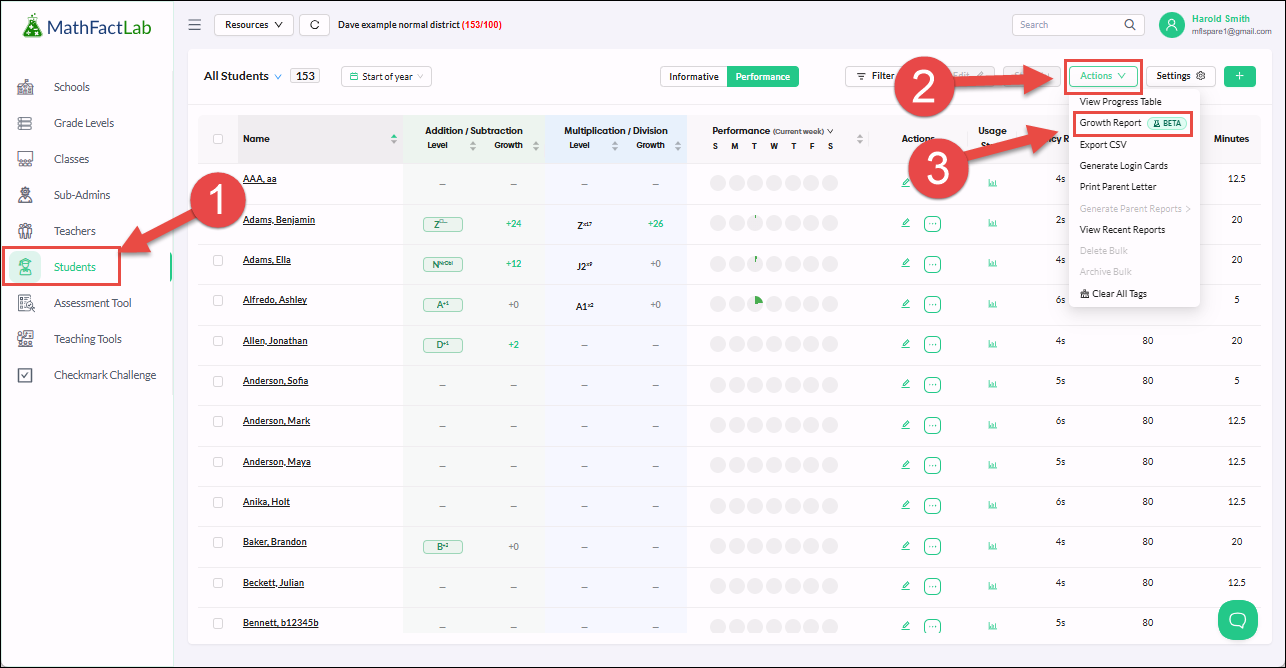Toggle the hamburger sidebar menu icon
The height and width of the screenshot is (668, 1286).
[x=195, y=25]
